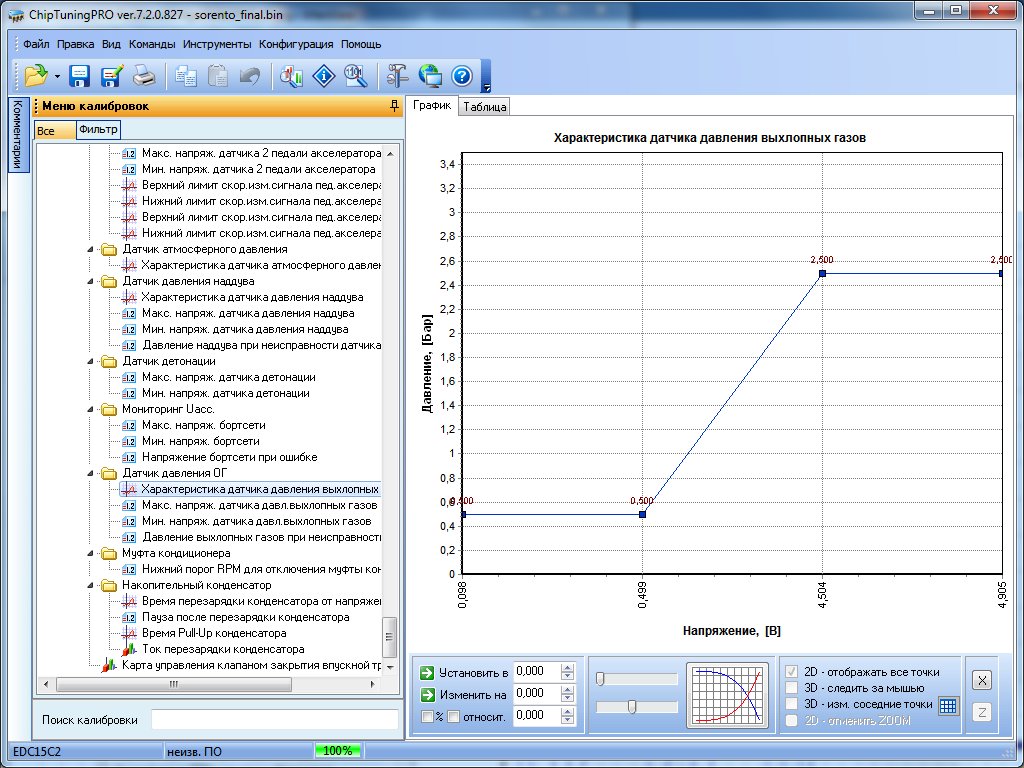
Task: Click the green arrow next to Установить в
Action: 428,672
